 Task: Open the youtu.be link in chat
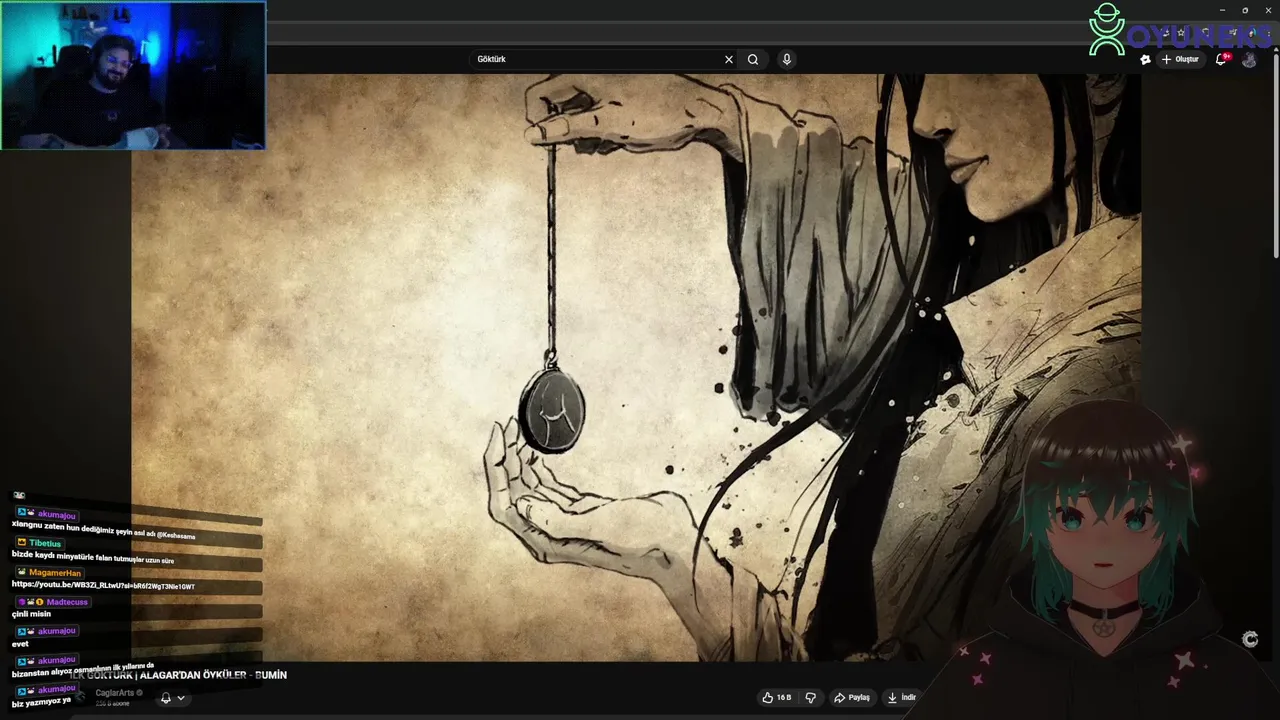click(103, 586)
